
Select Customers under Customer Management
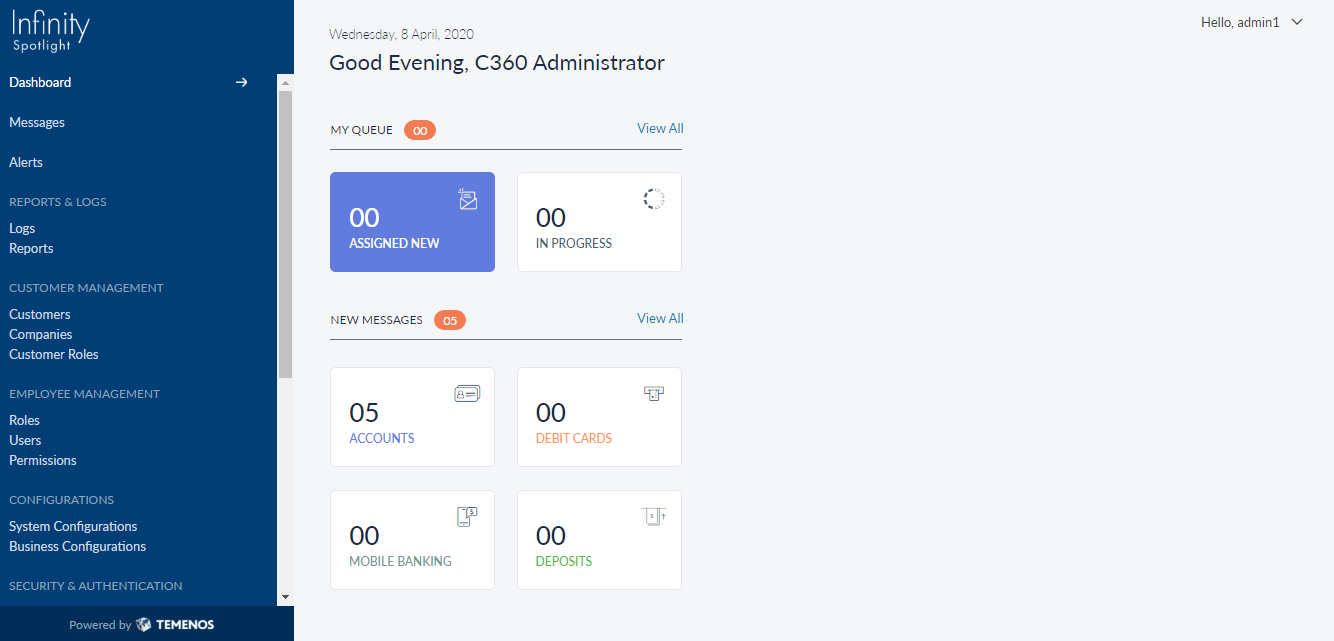coord(40,314)
